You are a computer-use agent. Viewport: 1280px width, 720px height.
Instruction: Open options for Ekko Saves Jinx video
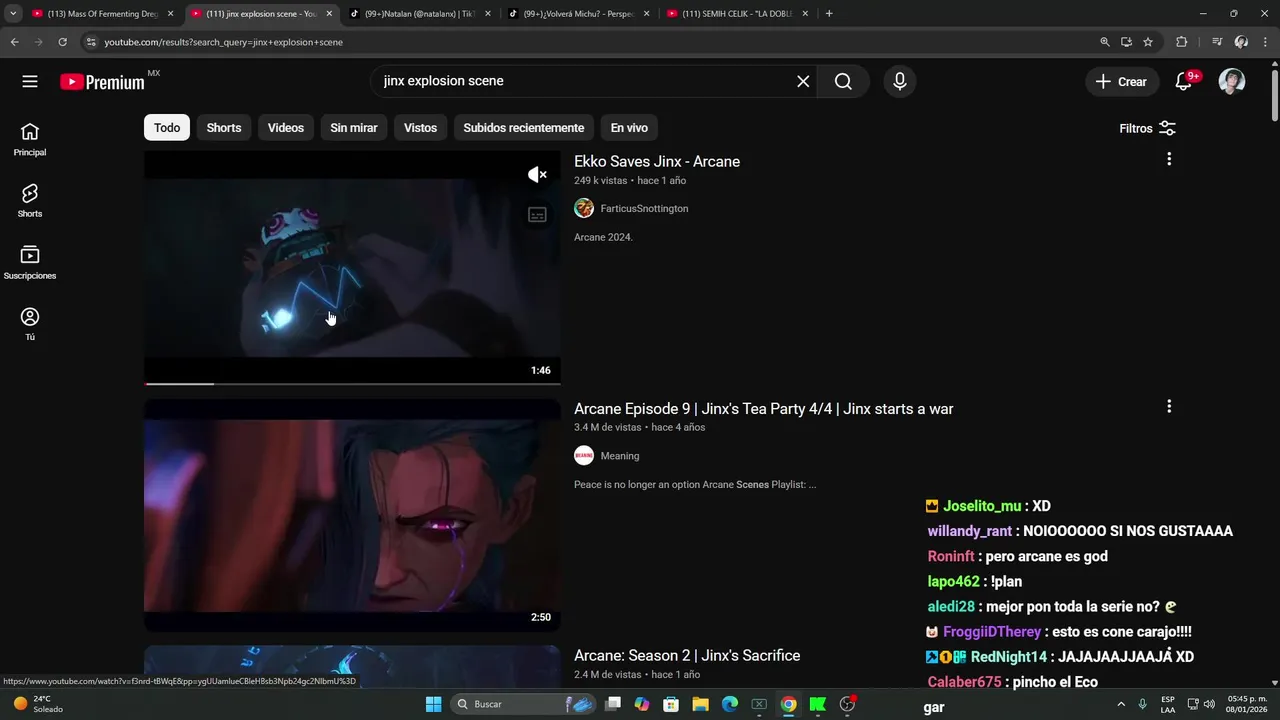click(1169, 159)
